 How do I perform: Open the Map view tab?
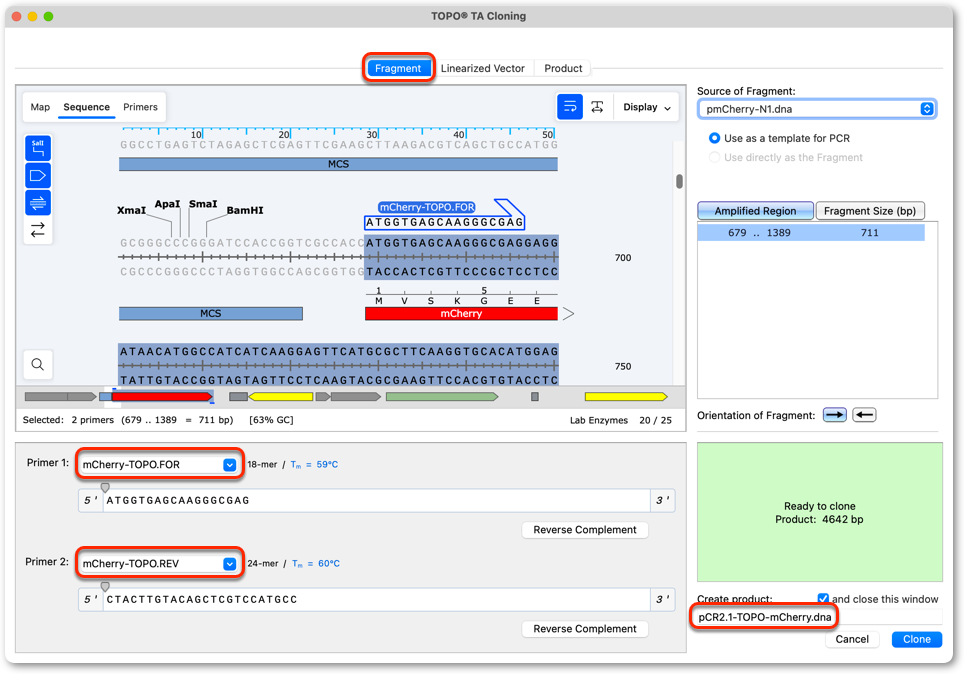pos(40,107)
